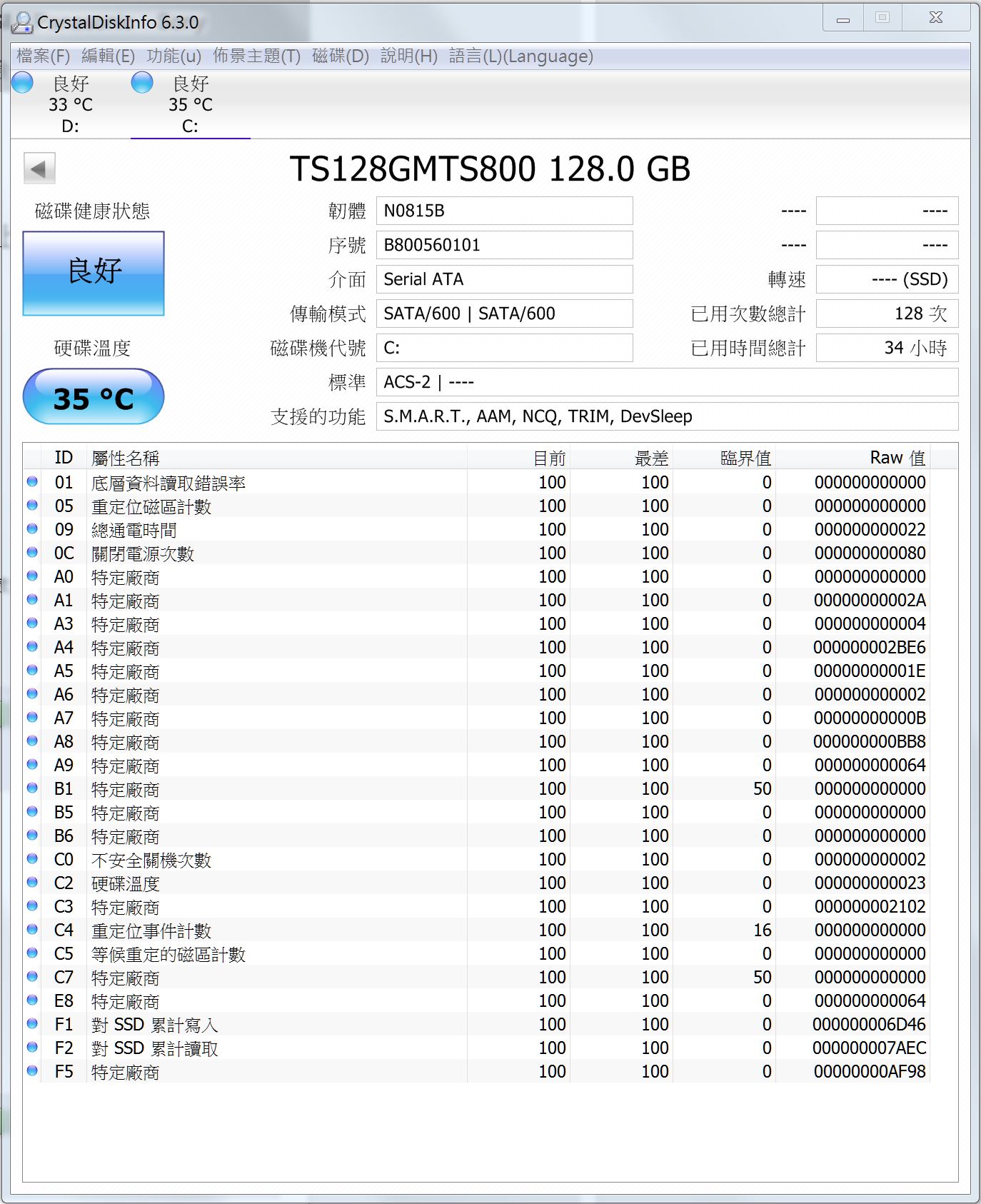This screenshot has height=1204, width=981.
Task: Click the serial number field B800560101
Action: (x=504, y=245)
